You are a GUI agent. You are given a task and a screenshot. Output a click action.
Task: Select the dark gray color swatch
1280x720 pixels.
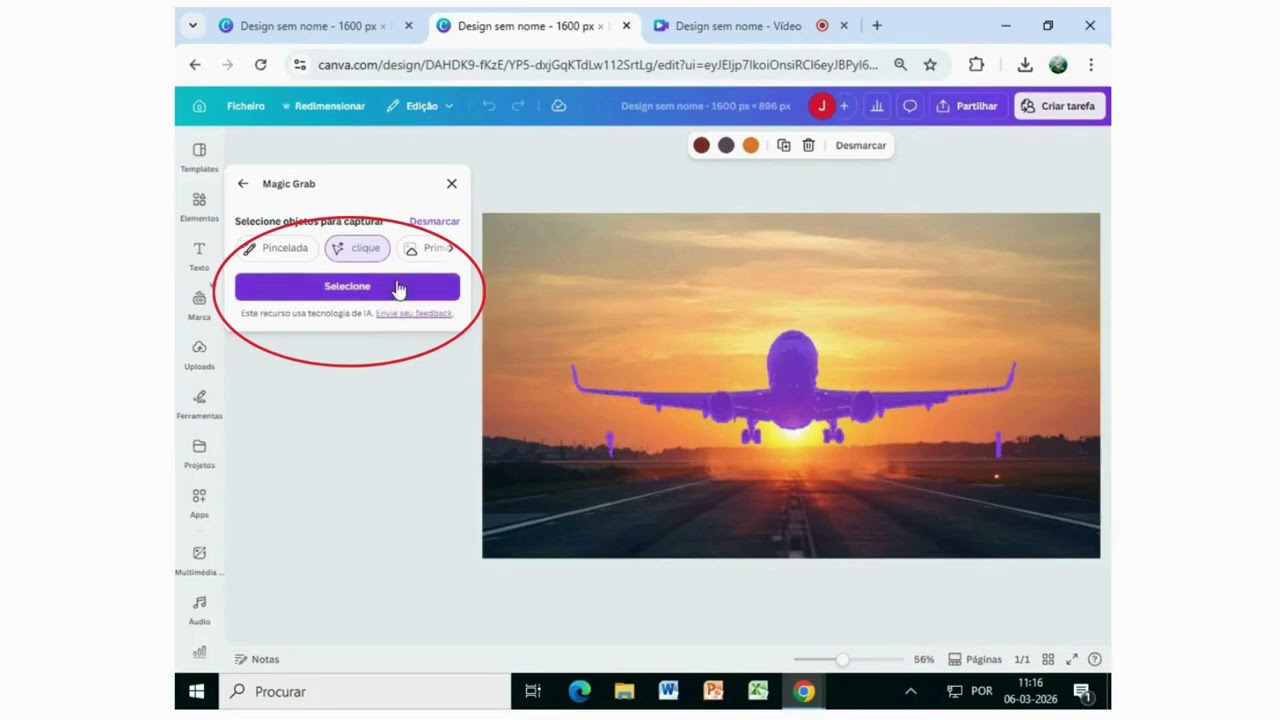click(726, 145)
